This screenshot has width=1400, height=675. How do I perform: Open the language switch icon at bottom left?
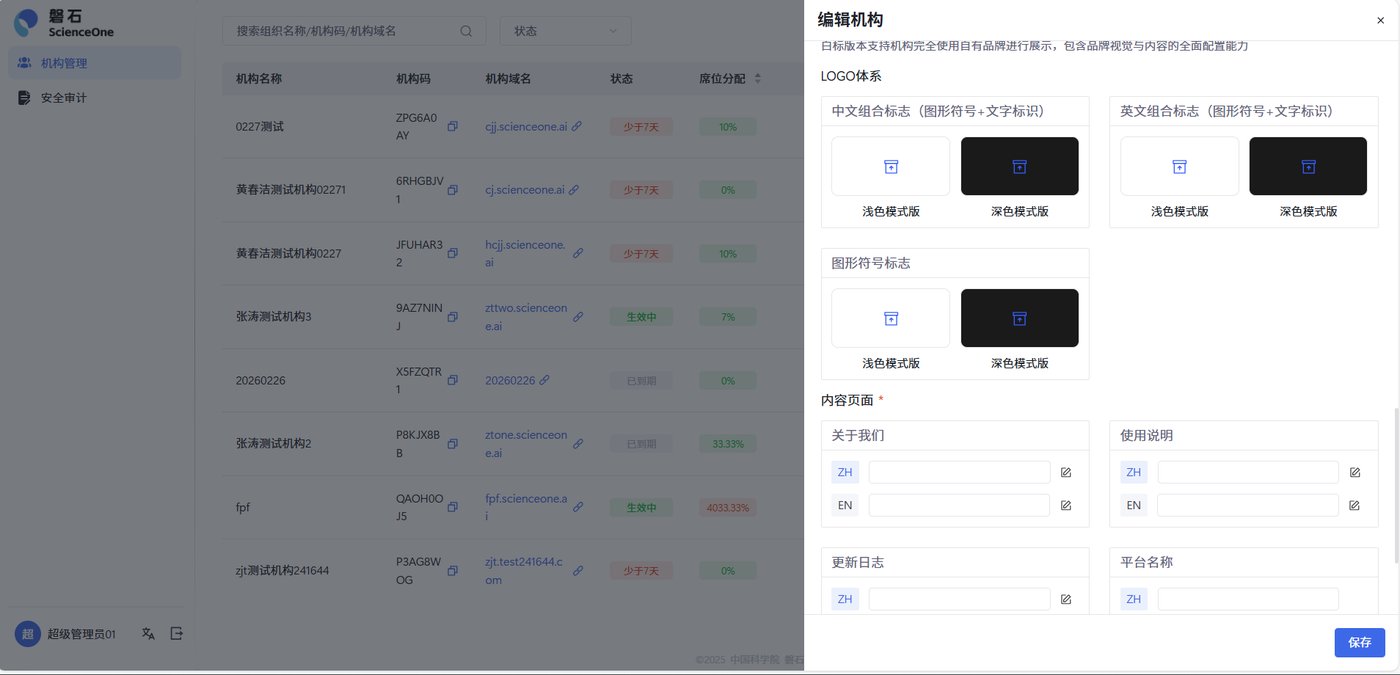point(148,633)
